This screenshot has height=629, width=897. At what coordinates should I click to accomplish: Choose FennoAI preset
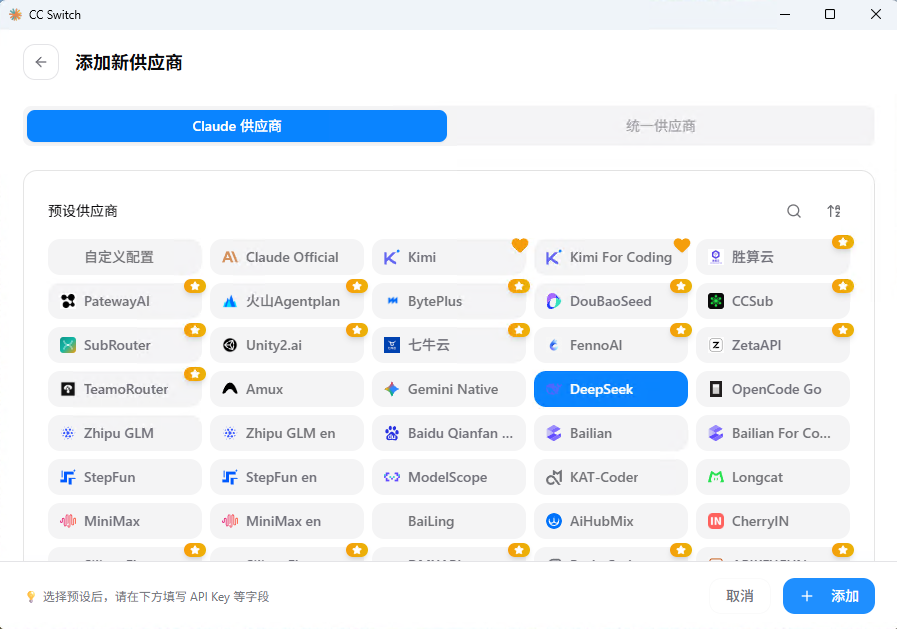[x=610, y=345]
